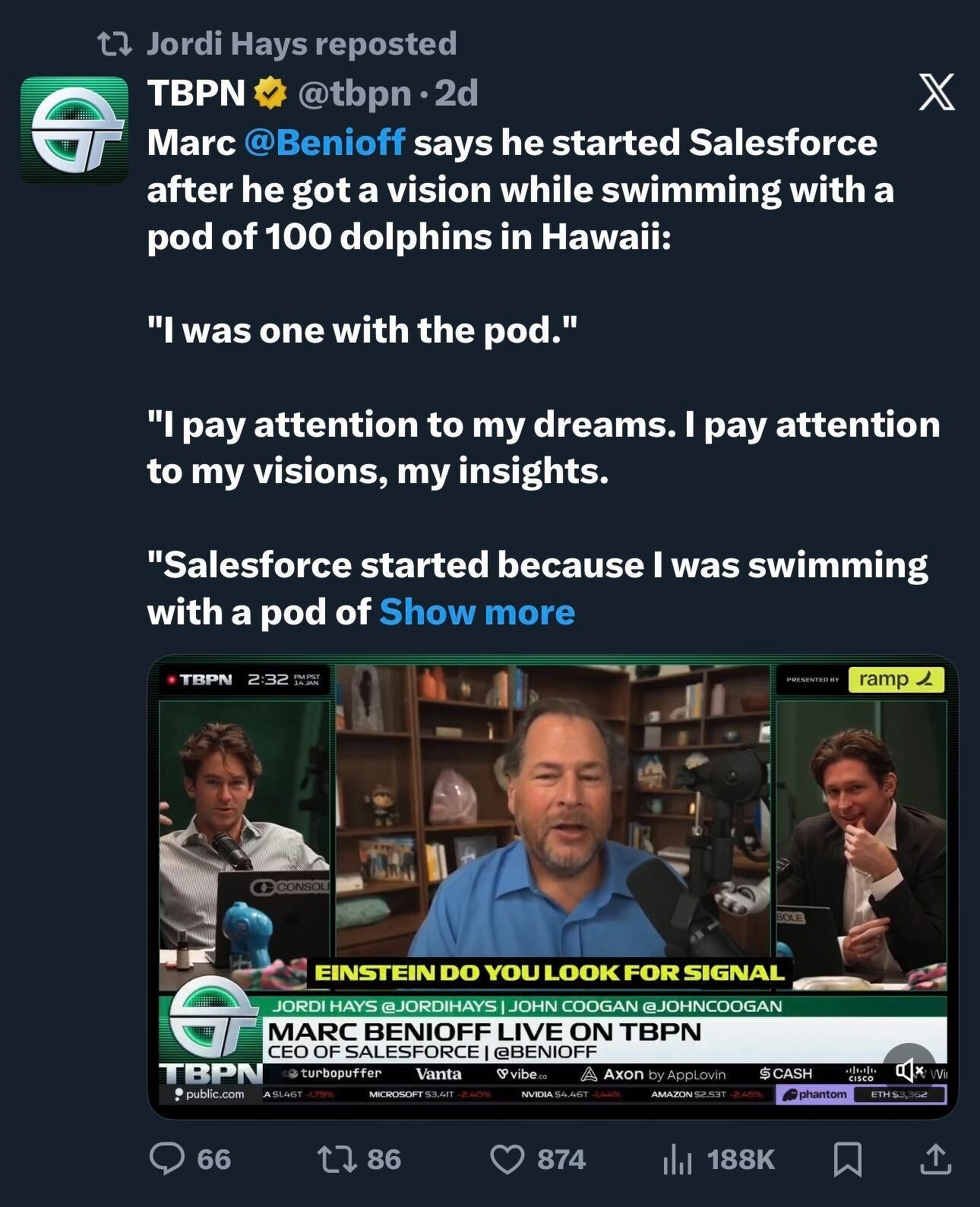Tap the reply comment icon

(x=166, y=1159)
